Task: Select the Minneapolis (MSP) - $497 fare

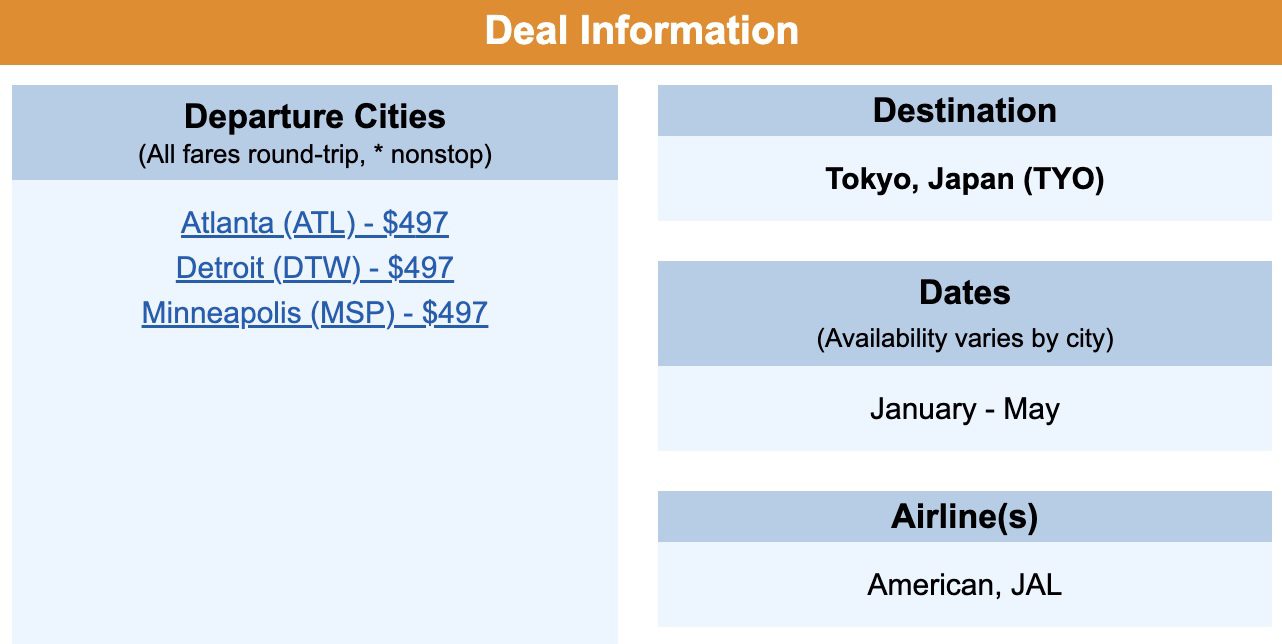Action: 315,312
